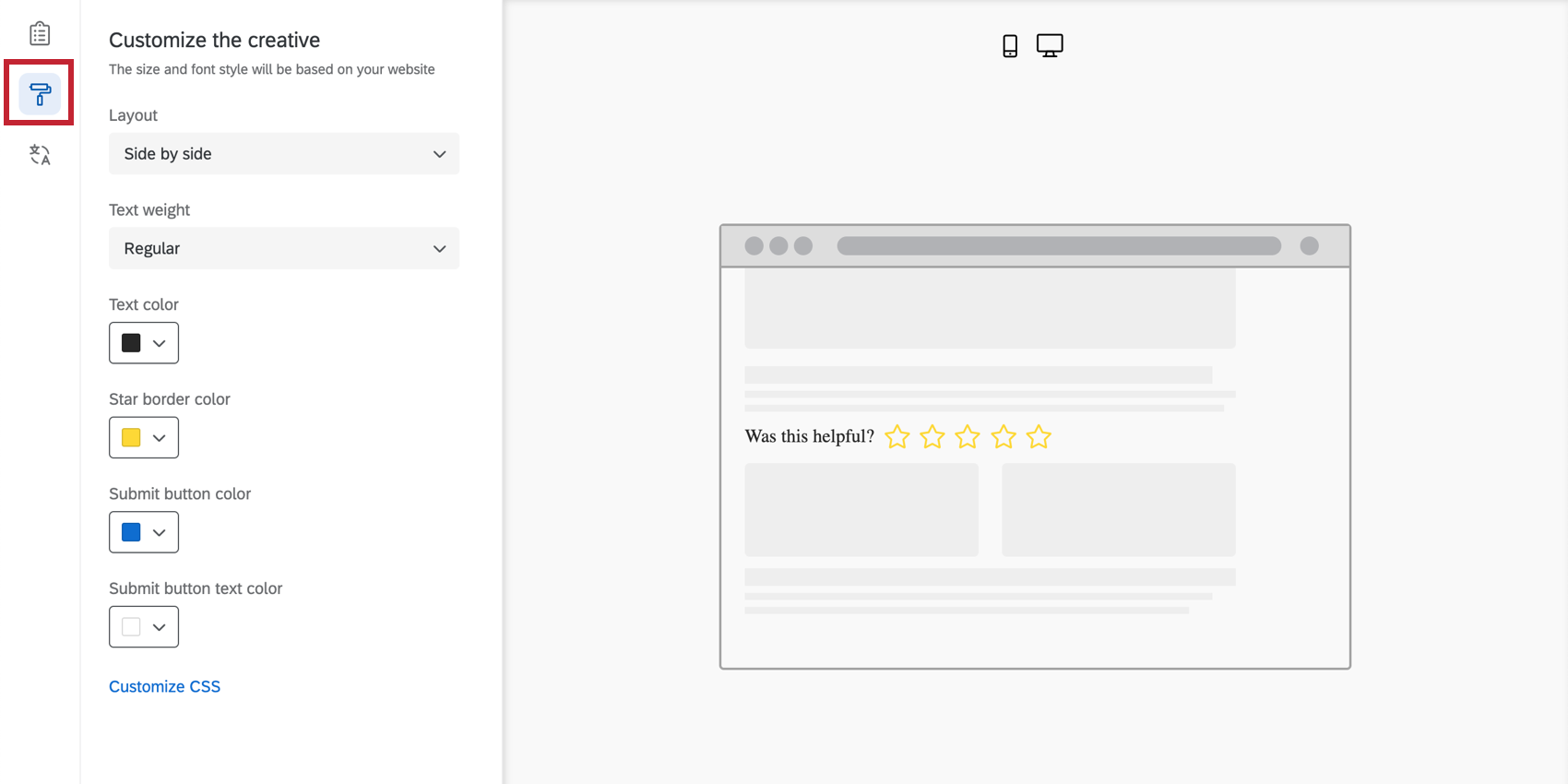Open the clipboard survey content icon
Screen dimensions: 1568x784
[40, 34]
